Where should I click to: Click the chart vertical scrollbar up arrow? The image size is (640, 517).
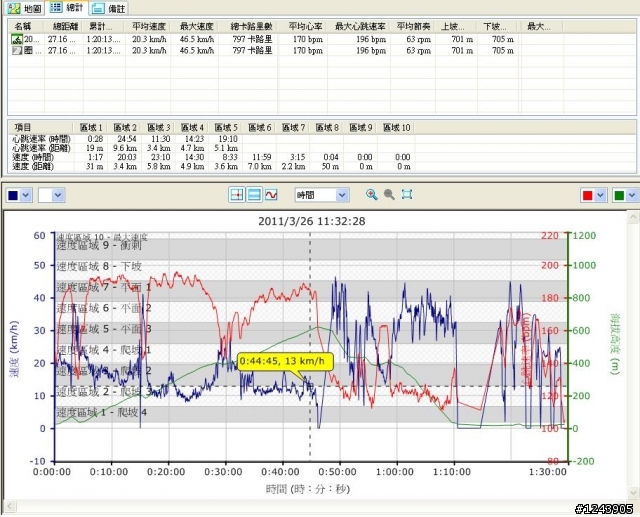tap(633, 216)
